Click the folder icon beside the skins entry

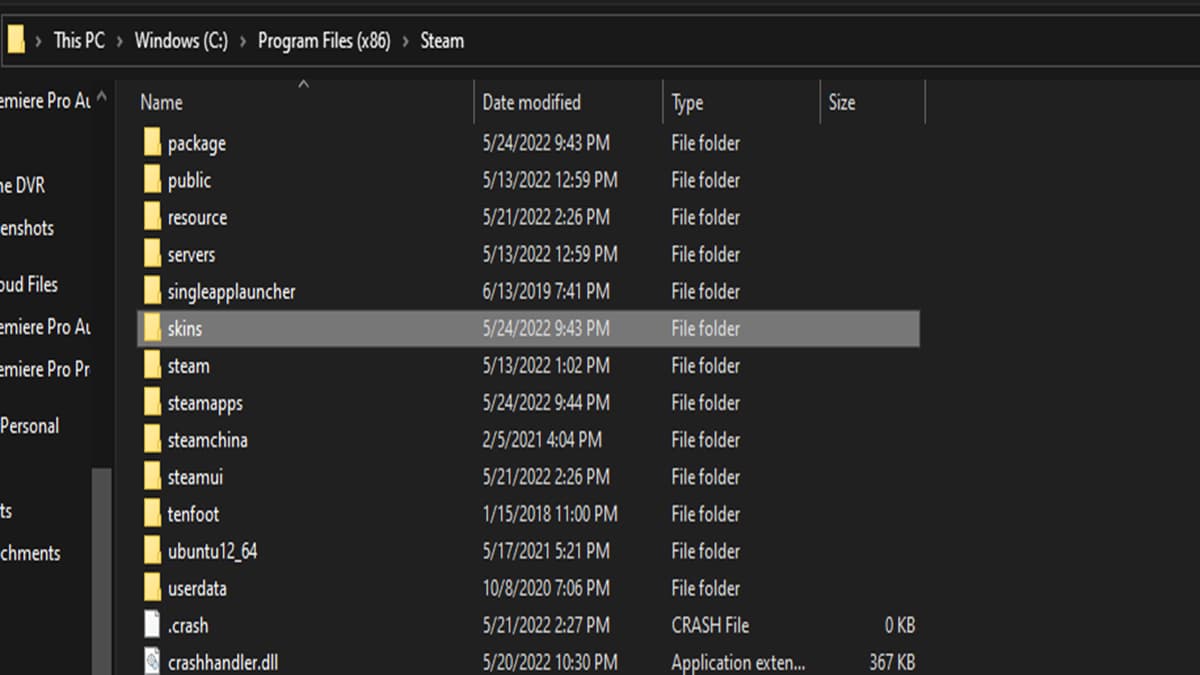click(x=152, y=328)
